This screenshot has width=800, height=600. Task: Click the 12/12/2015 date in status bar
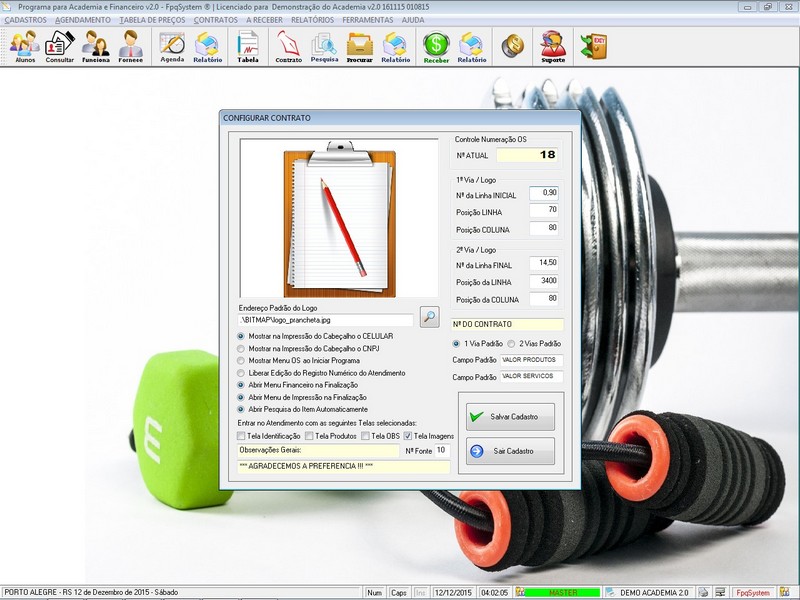click(x=453, y=592)
